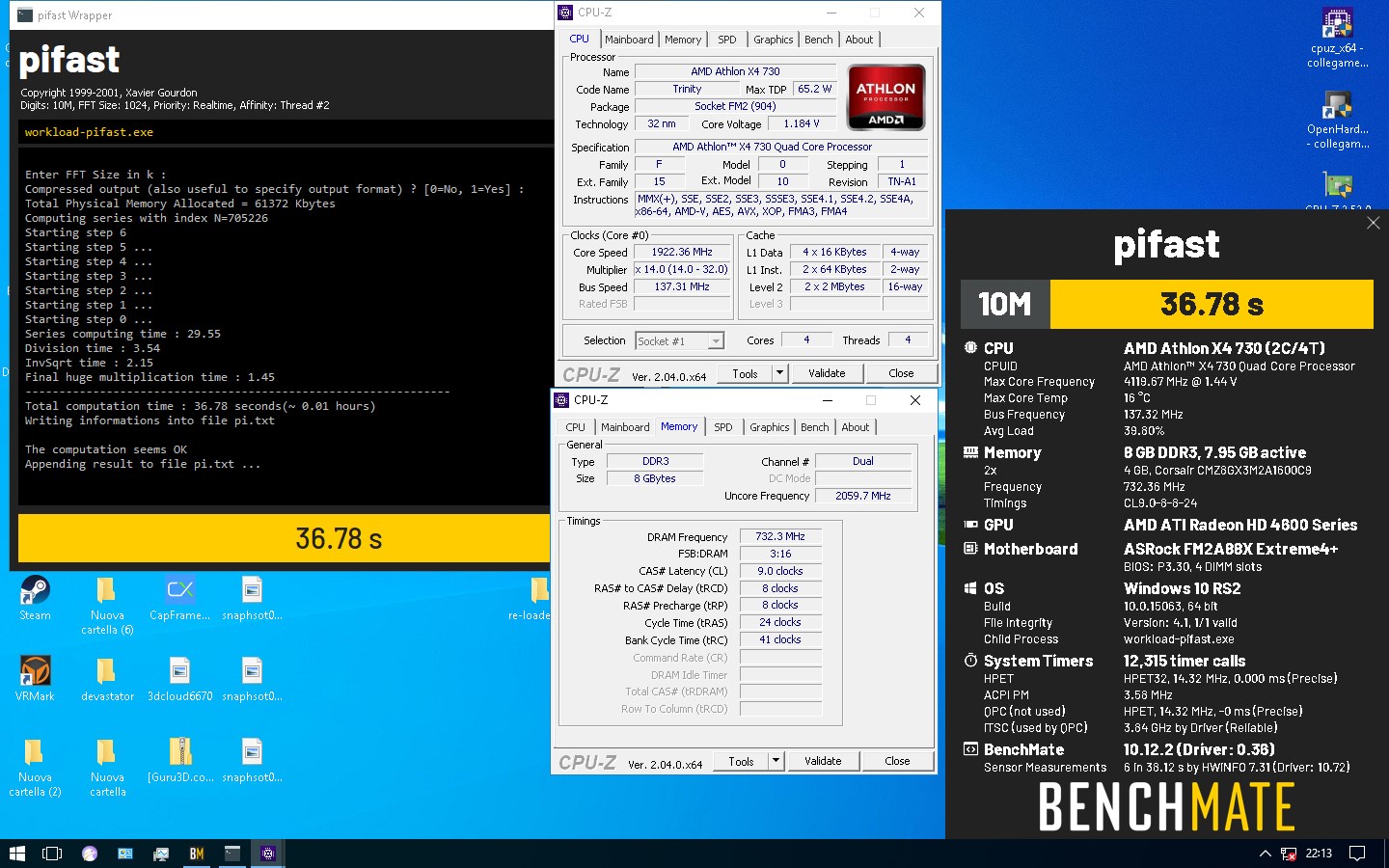Select Memory tab in upper CPU-Z window

coord(683,40)
